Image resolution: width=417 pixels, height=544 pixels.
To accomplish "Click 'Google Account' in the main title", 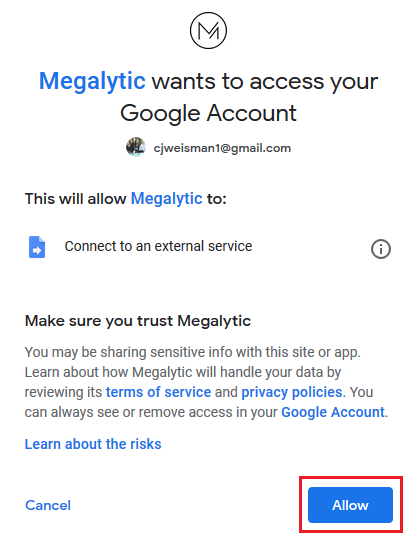I will [208, 113].
